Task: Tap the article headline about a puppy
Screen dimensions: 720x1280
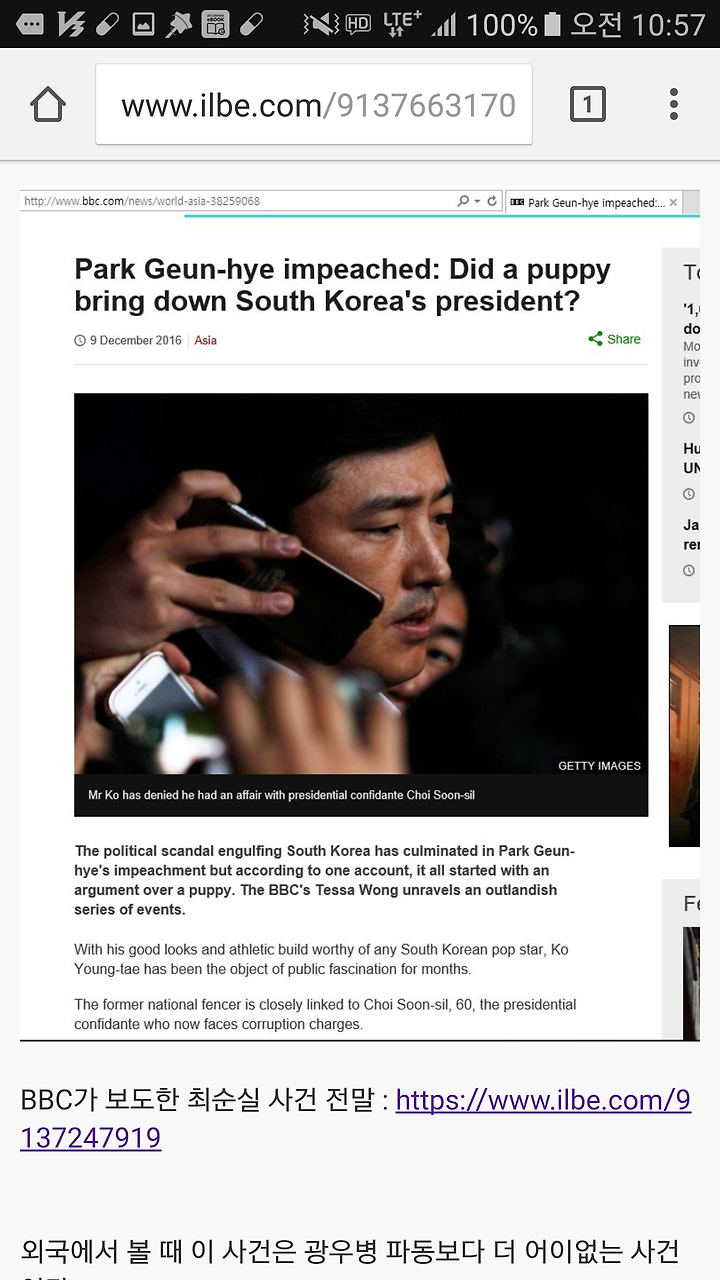Action: tap(343, 285)
